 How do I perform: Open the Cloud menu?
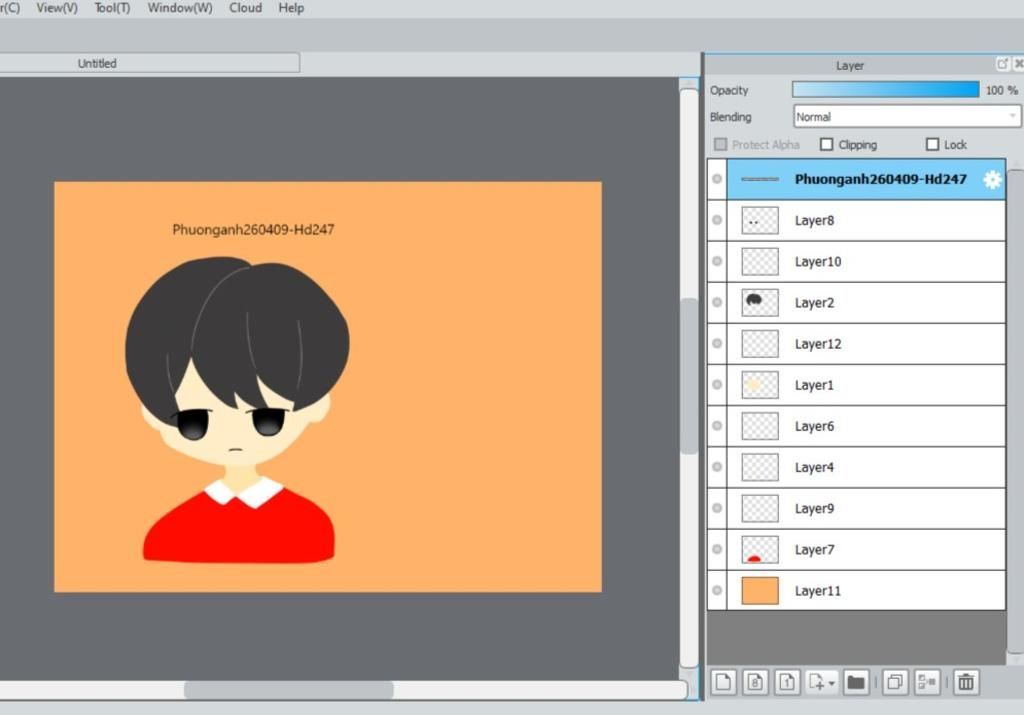[246, 8]
